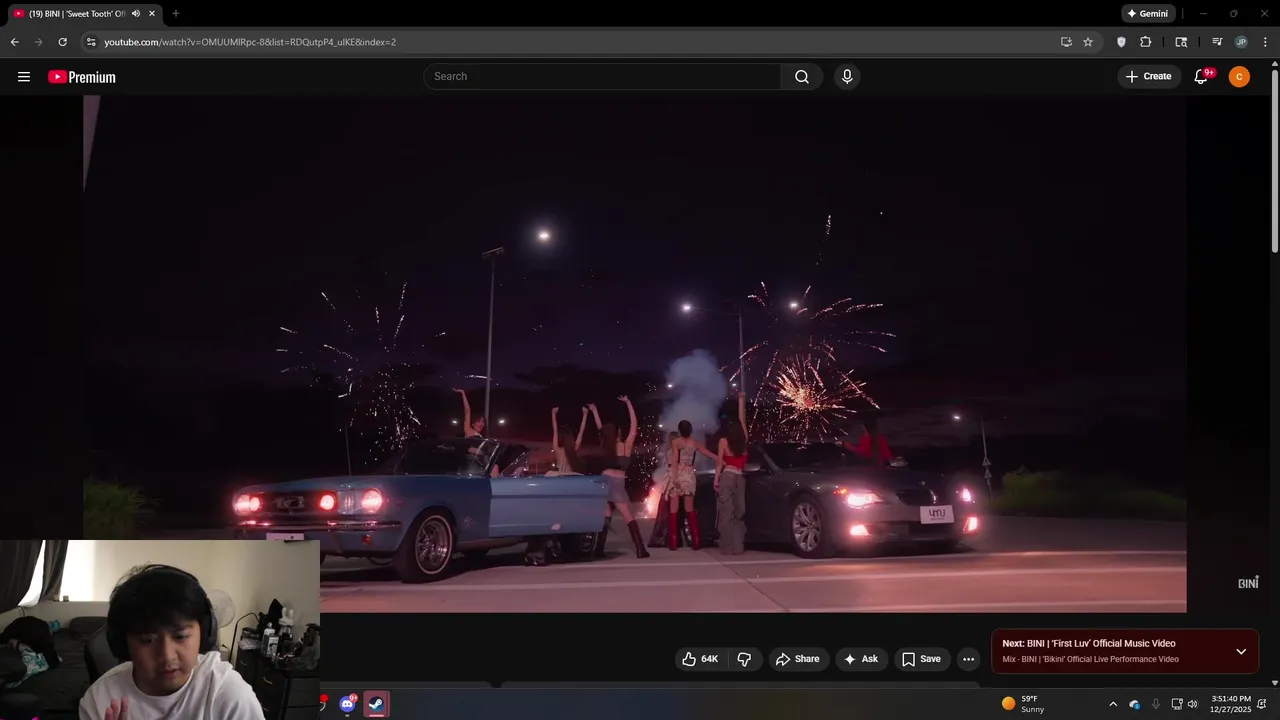Expand the Next playlist panel chevron

(x=1241, y=652)
